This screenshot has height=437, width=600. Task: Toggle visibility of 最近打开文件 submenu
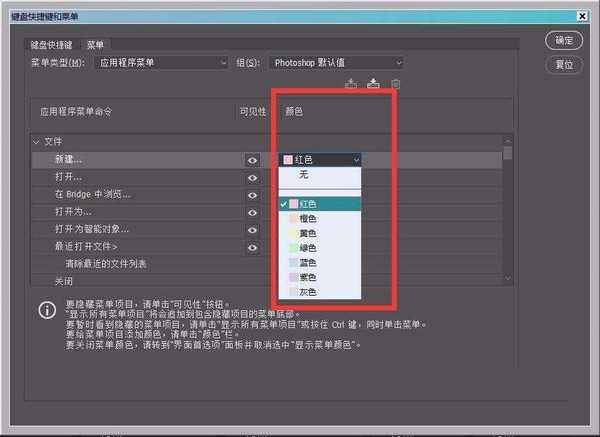coord(252,246)
